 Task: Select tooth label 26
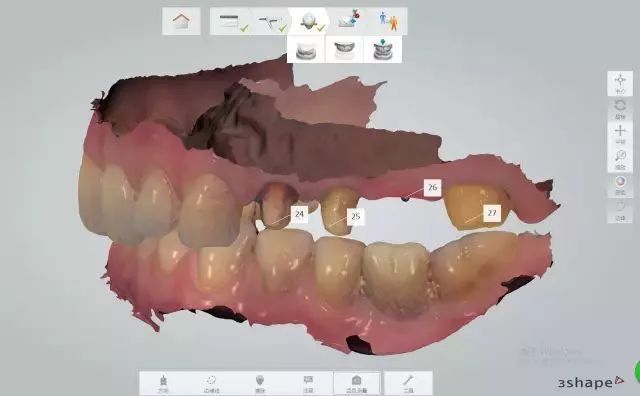(x=432, y=187)
